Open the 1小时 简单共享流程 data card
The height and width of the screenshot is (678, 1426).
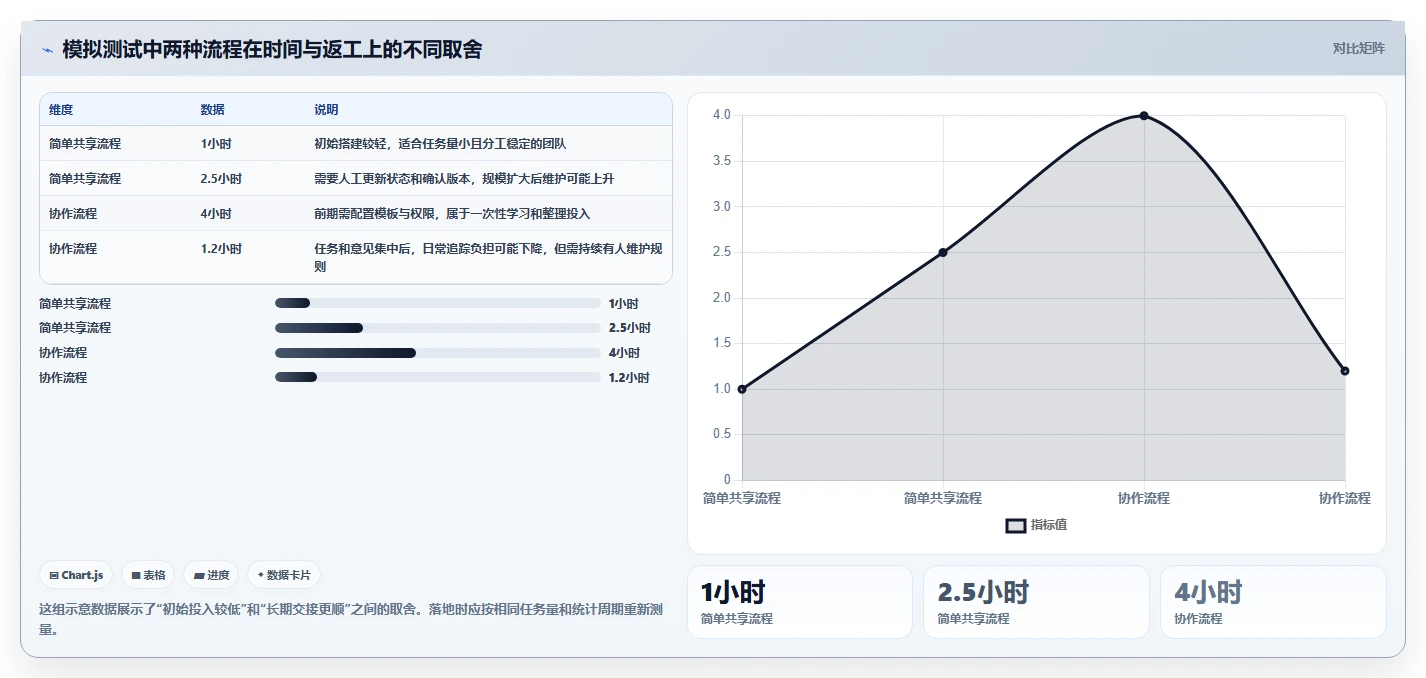[x=800, y=602]
